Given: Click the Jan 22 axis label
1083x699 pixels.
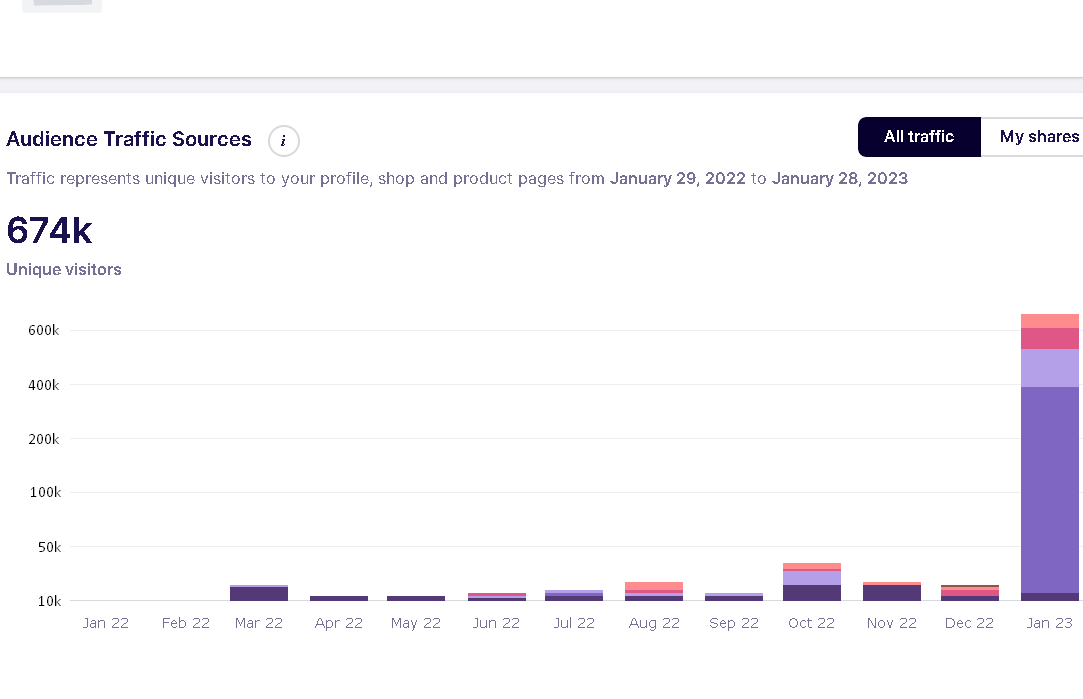Looking at the screenshot, I should point(105,622).
